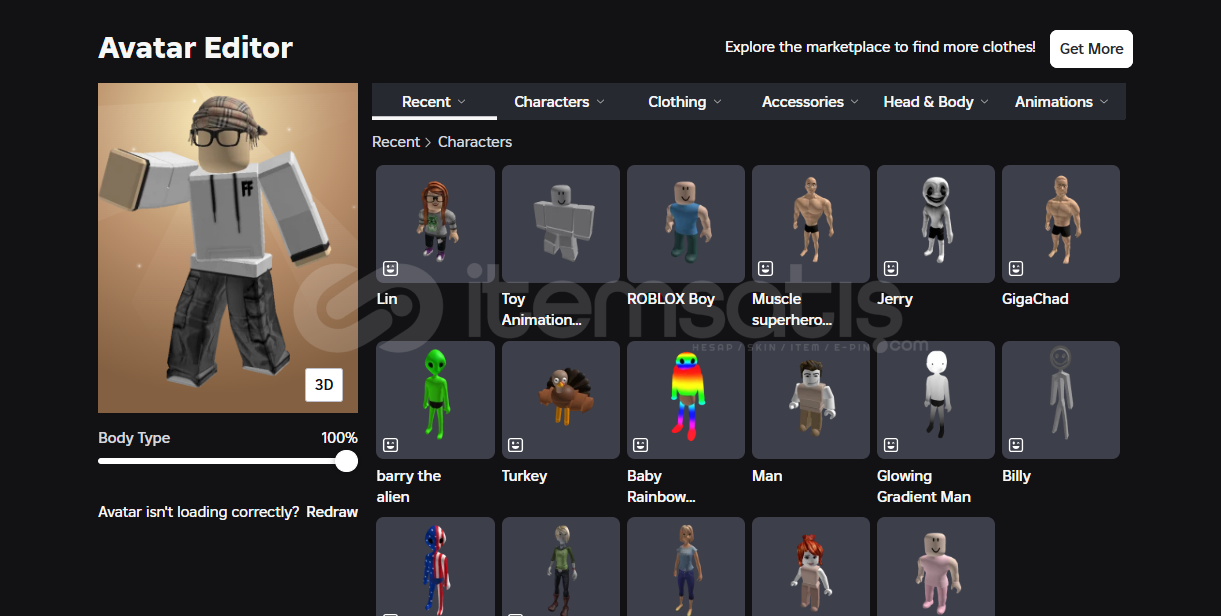Image resolution: width=1221 pixels, height=616 pixels.
Task: Click the avatar preview image
Action: [x=228, y=248]
